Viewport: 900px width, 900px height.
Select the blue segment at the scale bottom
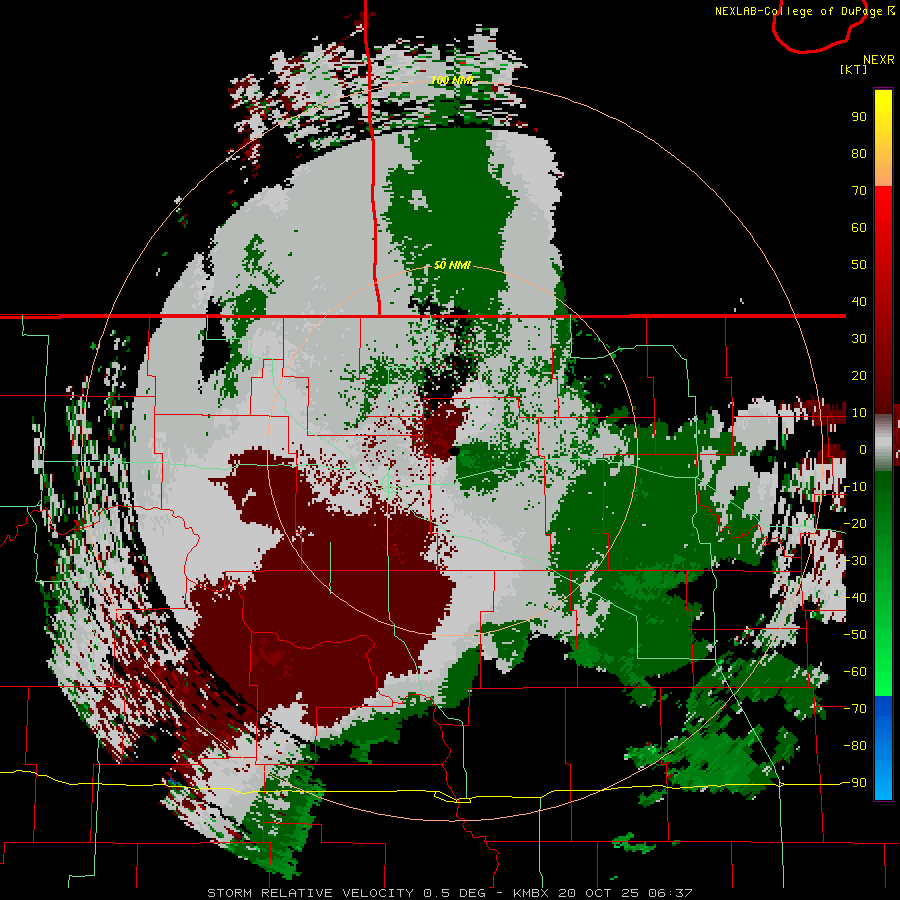(x=883, y=747)
